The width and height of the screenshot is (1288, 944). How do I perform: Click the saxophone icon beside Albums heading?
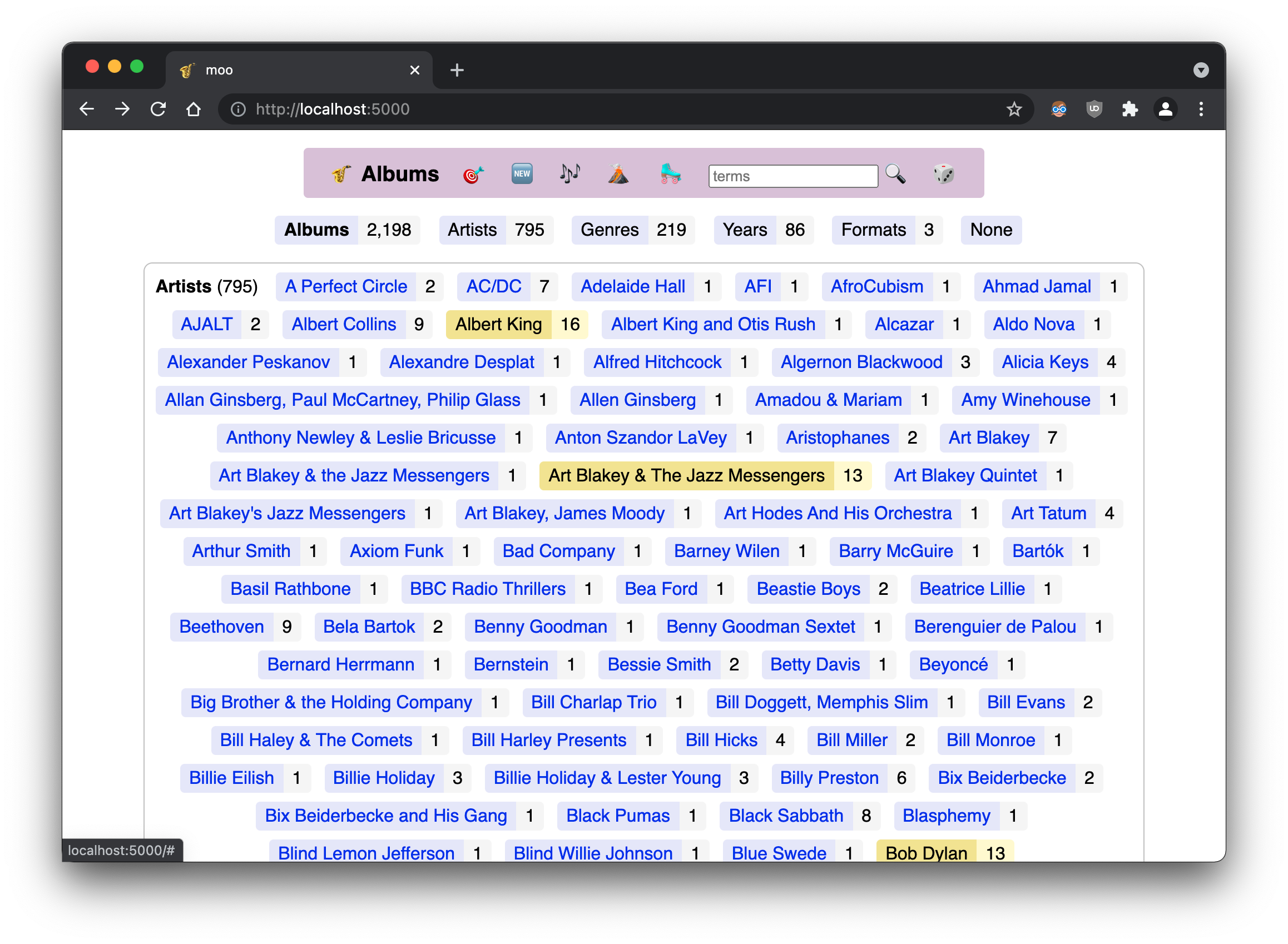[x=341, y=173]
